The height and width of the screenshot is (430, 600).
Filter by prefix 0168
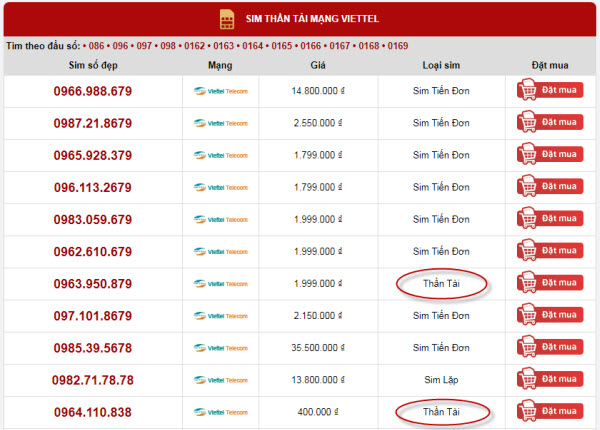368,46
